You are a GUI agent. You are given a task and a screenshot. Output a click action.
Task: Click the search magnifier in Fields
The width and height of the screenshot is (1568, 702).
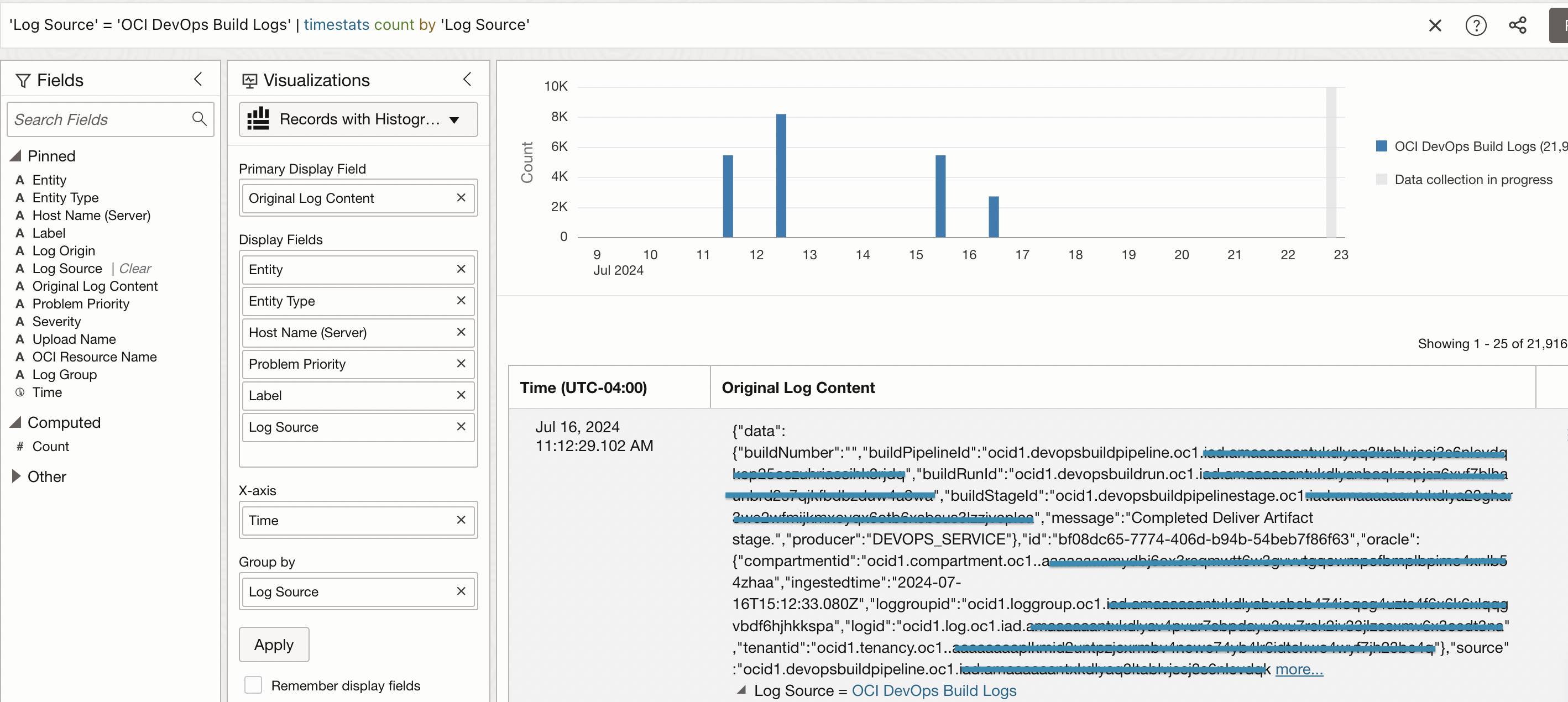click(x=199, y=119)
